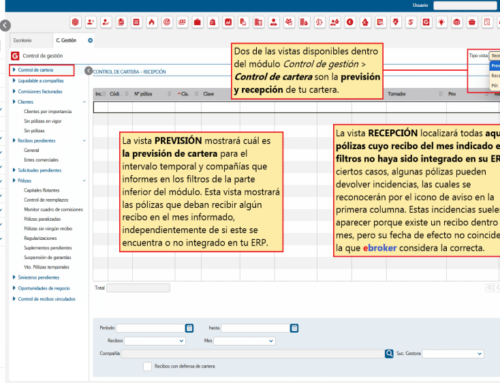500x383 pixels.
Task: Select Sin pólizas en vigor
Action: [x=43, y=121]
